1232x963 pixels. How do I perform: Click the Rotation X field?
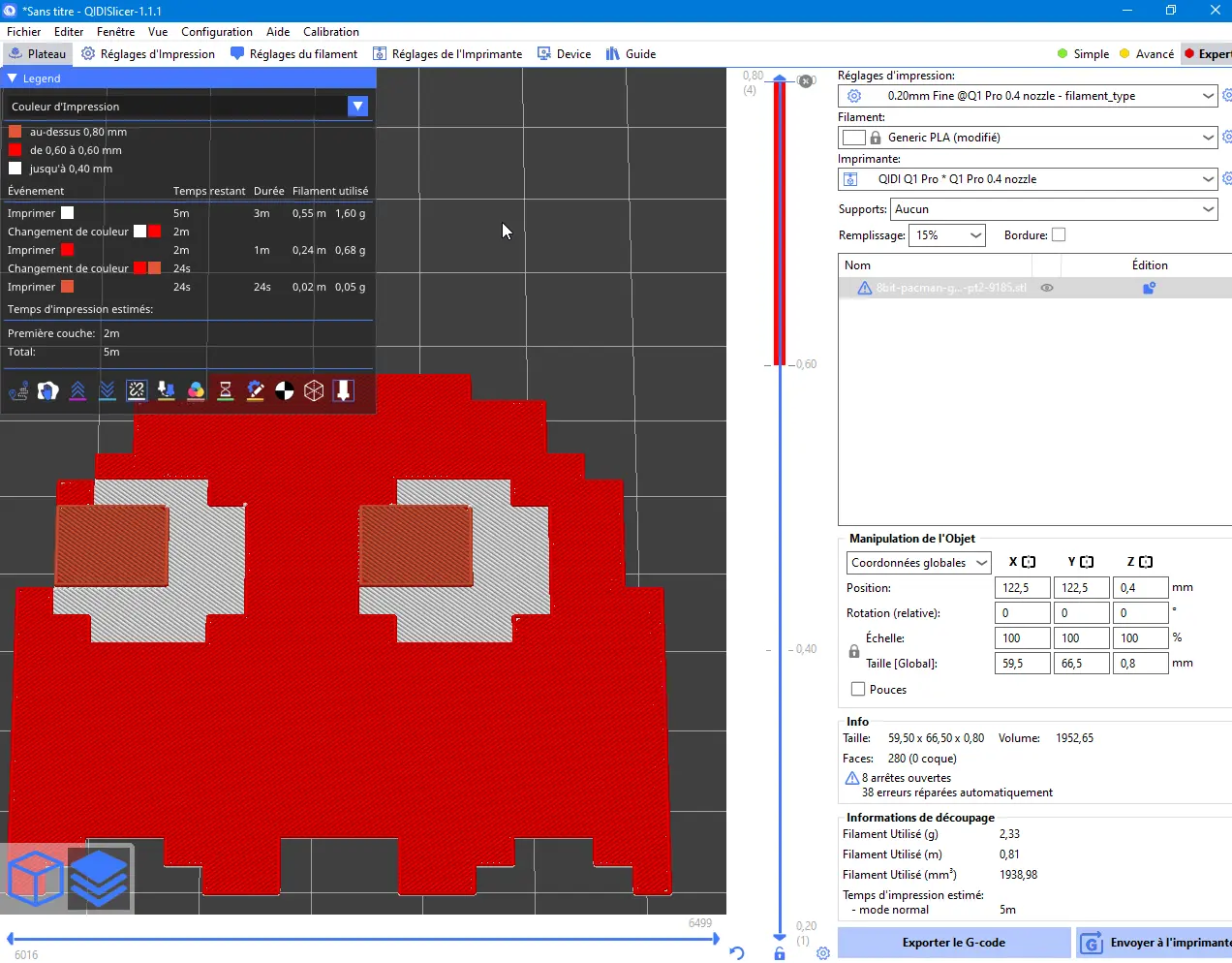coord(1023,613)
